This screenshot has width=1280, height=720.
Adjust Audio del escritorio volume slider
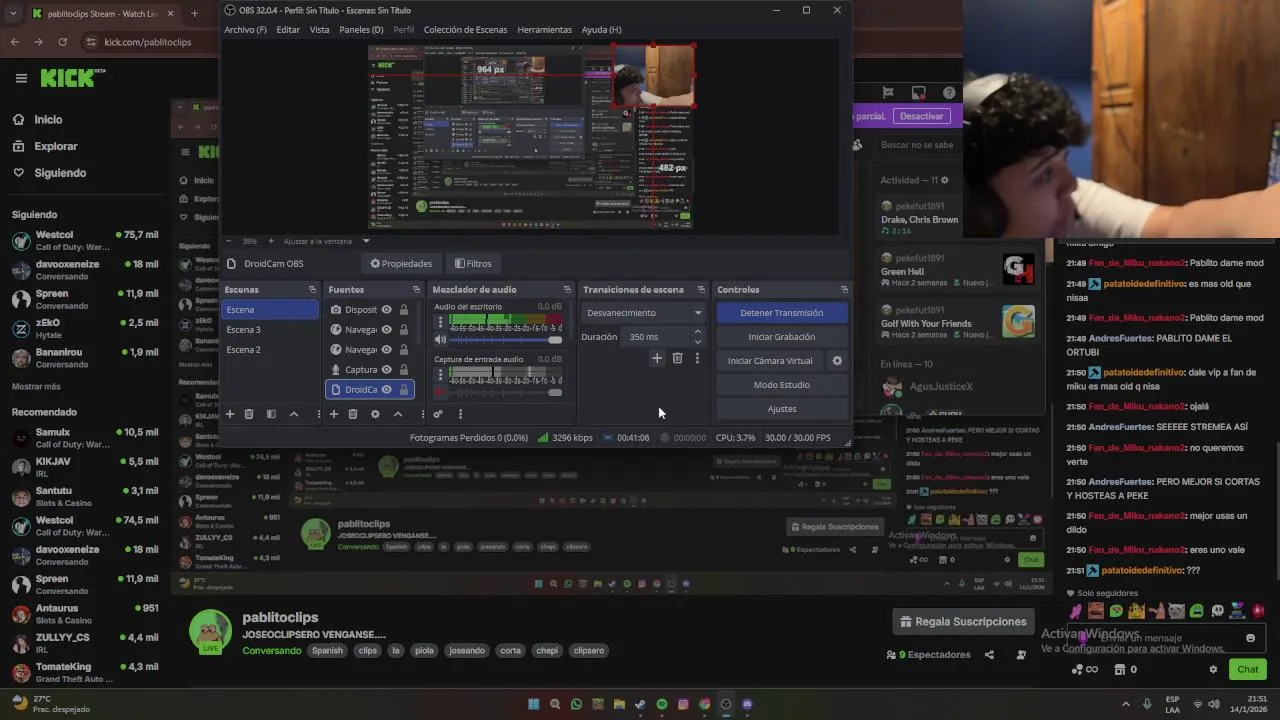506,340
